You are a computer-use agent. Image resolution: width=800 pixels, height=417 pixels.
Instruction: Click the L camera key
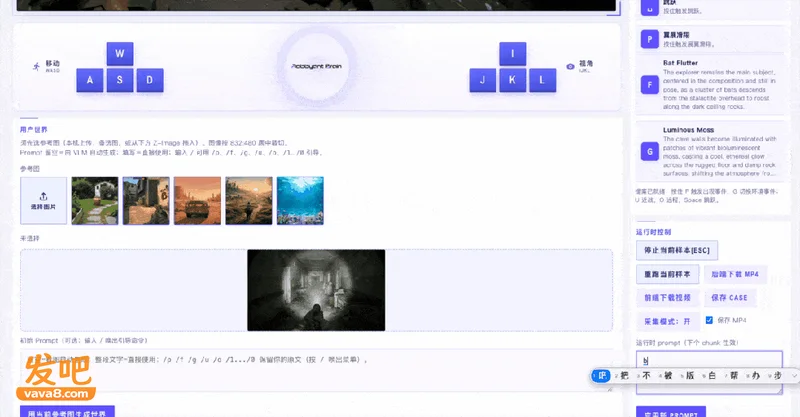[542, 80]
